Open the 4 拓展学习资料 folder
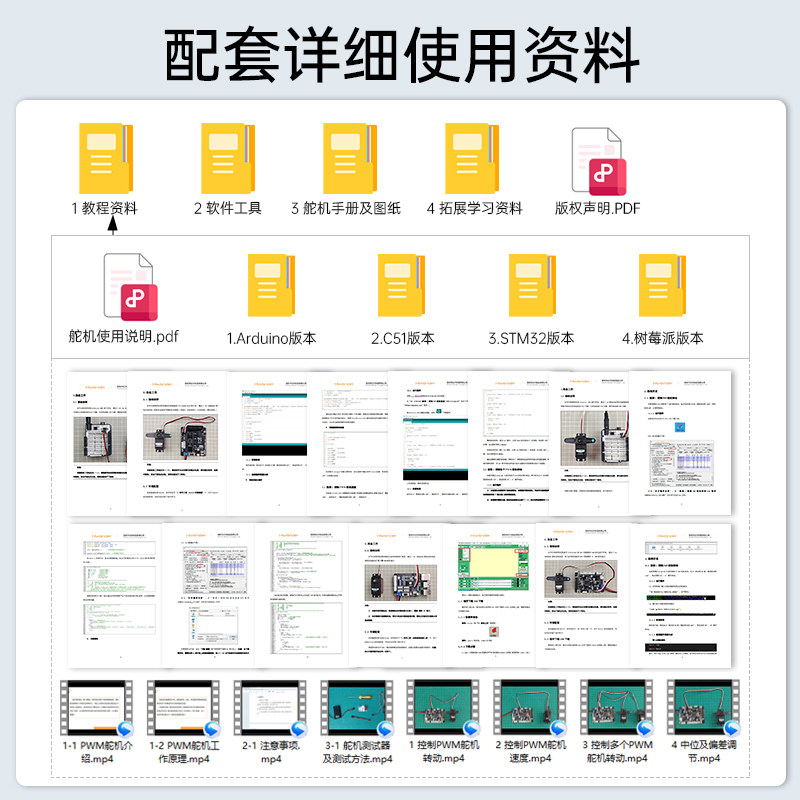 tap(471, 158)
